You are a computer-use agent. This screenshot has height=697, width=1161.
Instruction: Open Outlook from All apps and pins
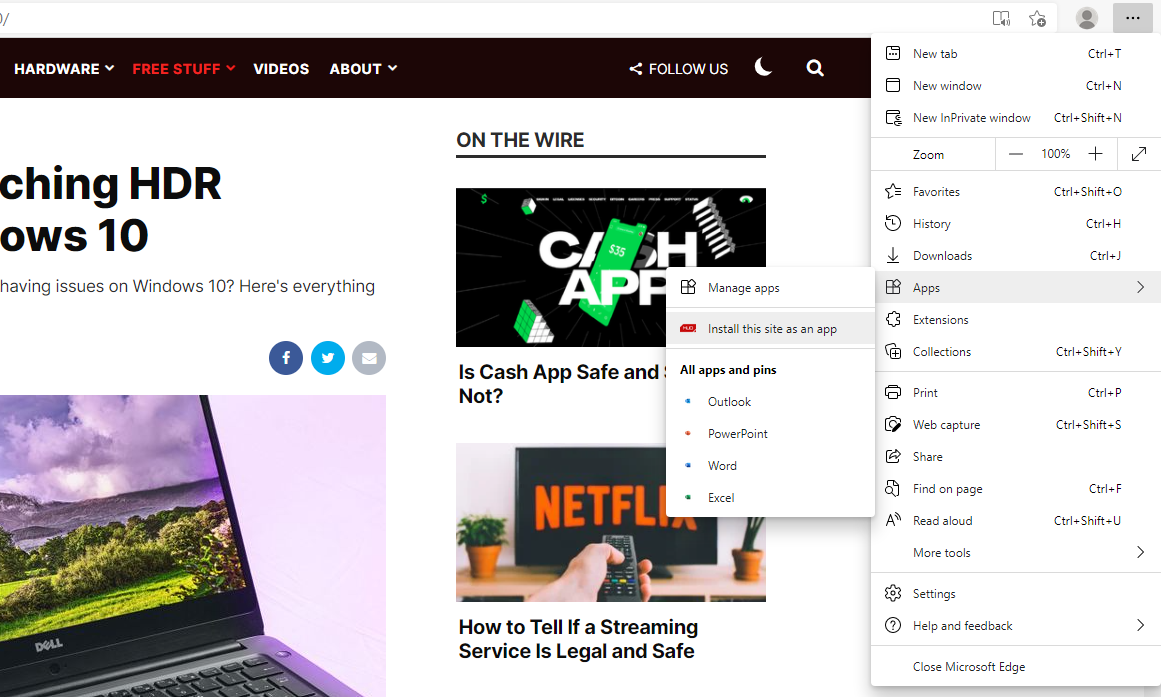771,401
